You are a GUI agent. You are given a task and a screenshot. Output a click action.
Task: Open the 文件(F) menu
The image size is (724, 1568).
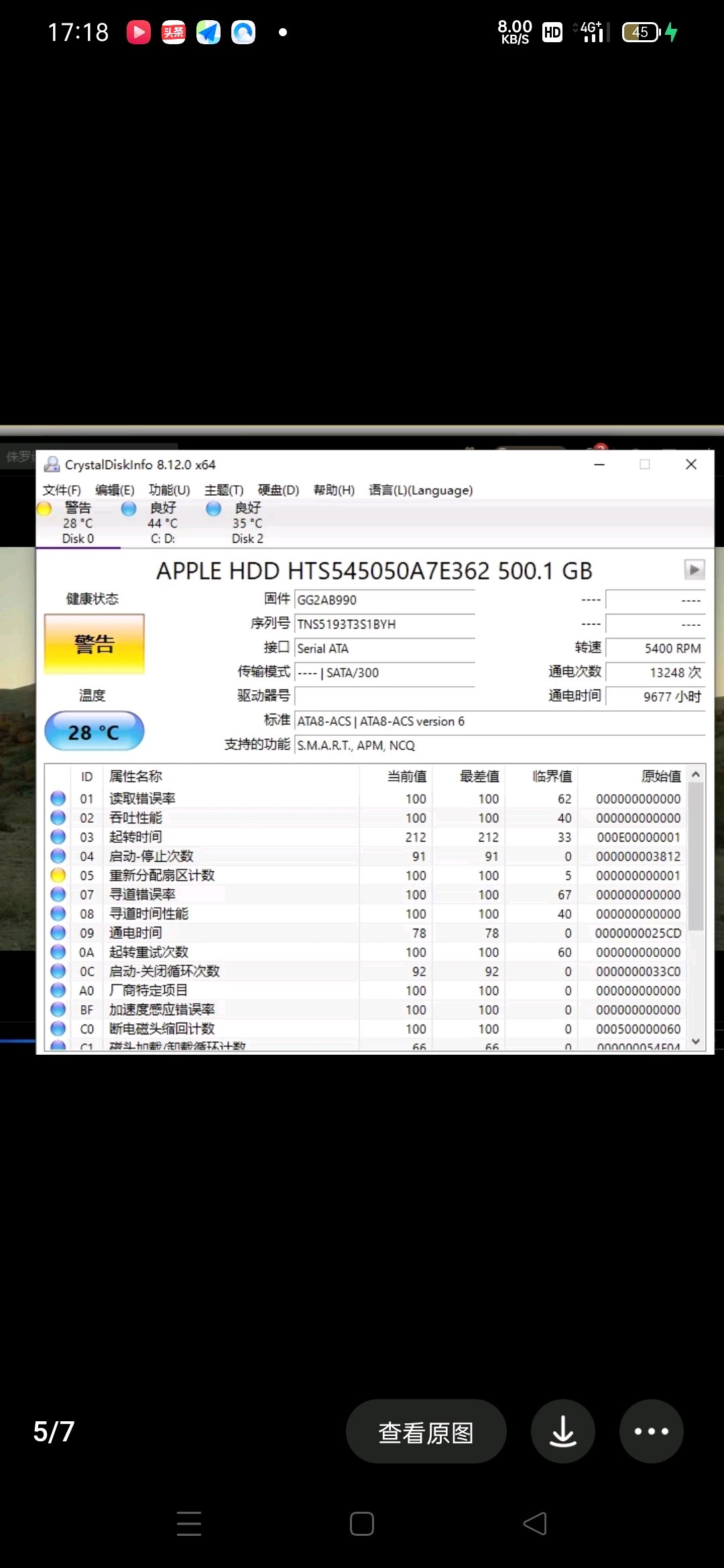62,490
